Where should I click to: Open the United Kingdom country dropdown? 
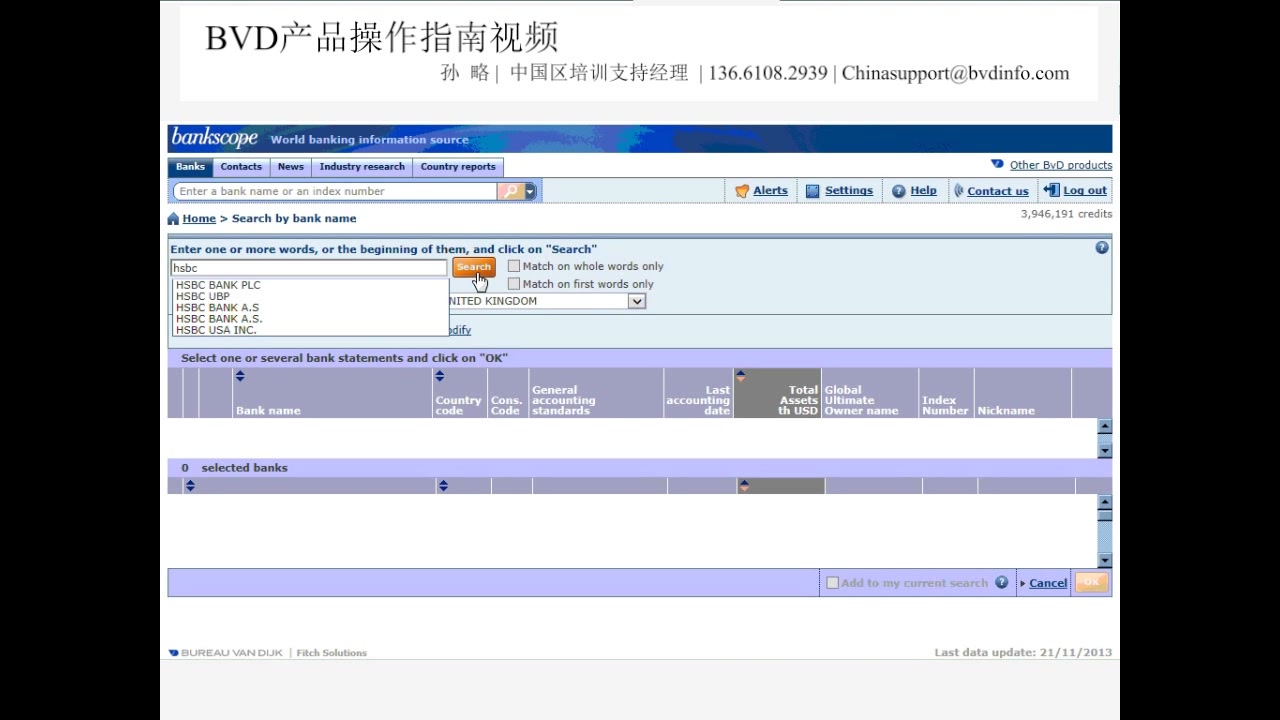[637, 301]
